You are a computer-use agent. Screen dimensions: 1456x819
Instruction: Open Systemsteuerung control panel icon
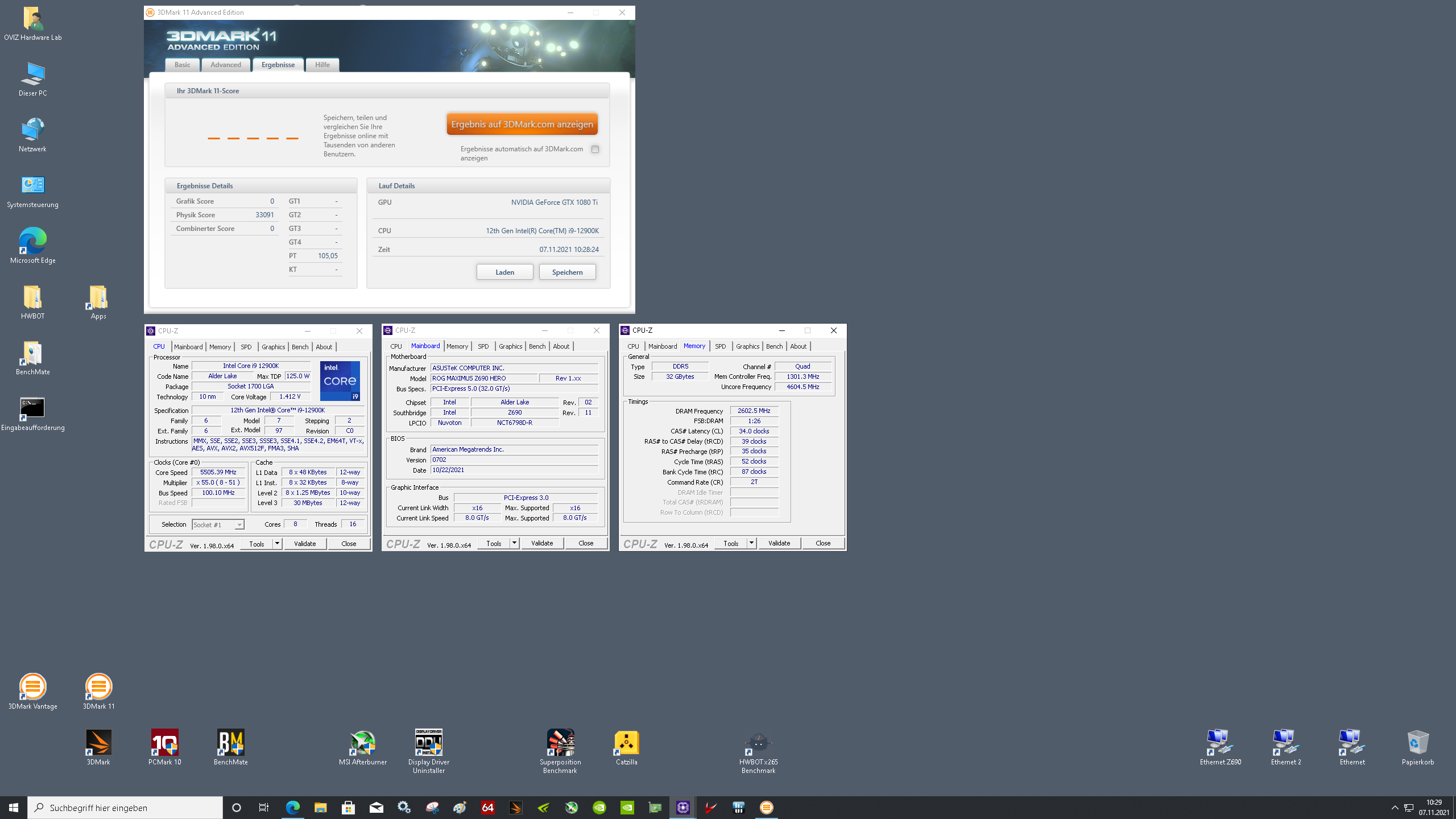click(32, 191)
